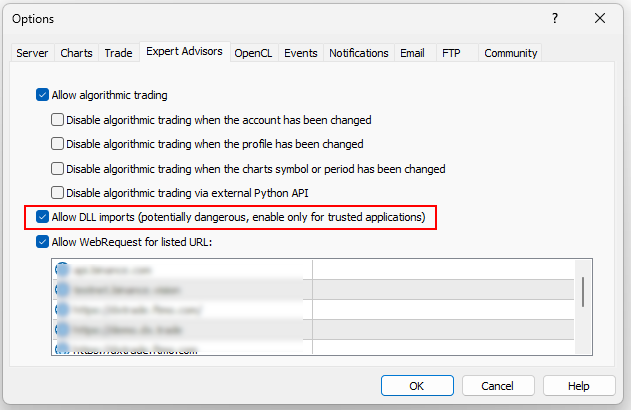The image size is (631, 410).
Task: Confirm the options with the OK button
Action: pos(417,385)
